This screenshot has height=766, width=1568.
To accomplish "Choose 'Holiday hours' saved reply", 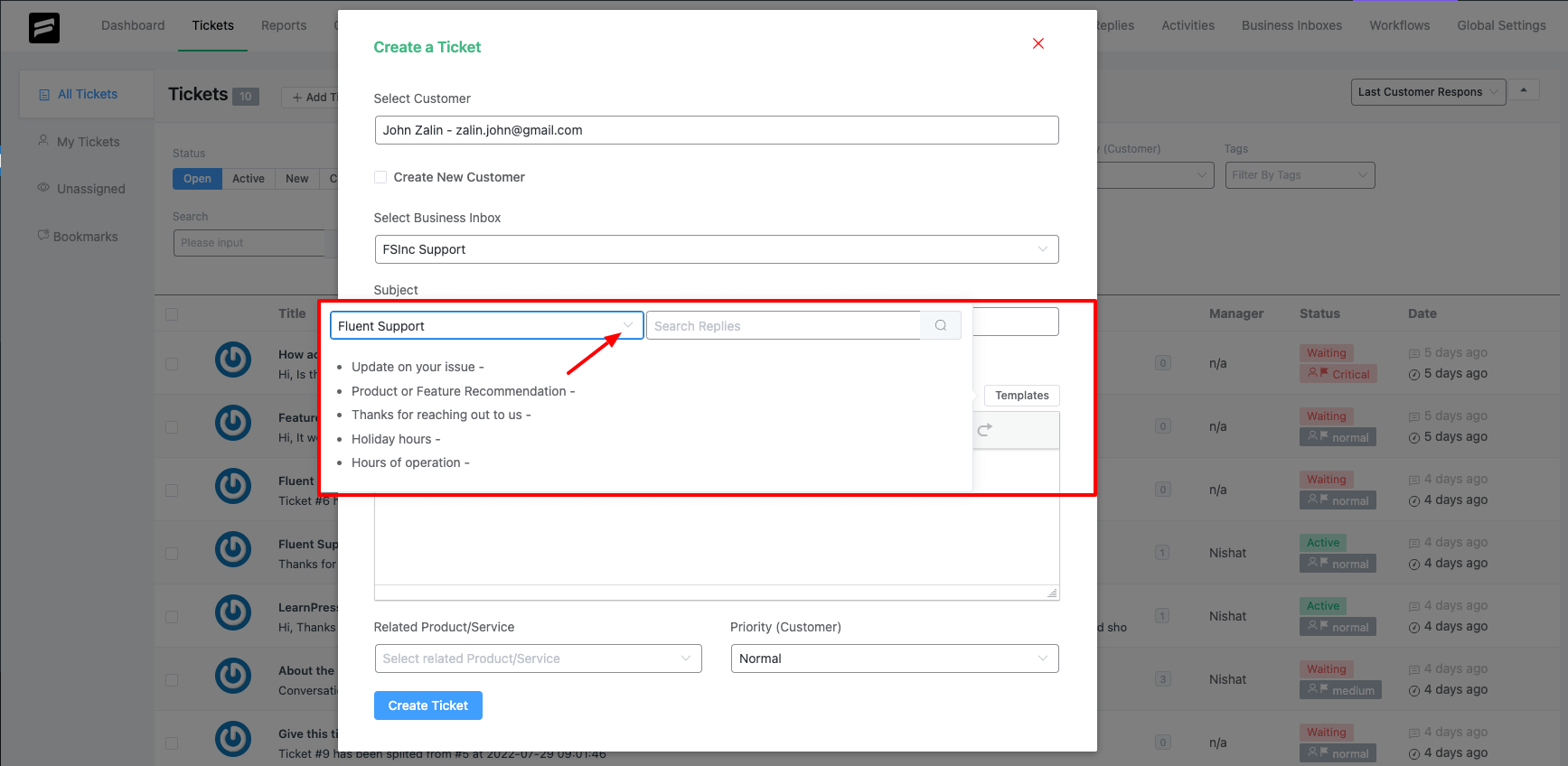I will pyautogui.click(x=396, y=439).
